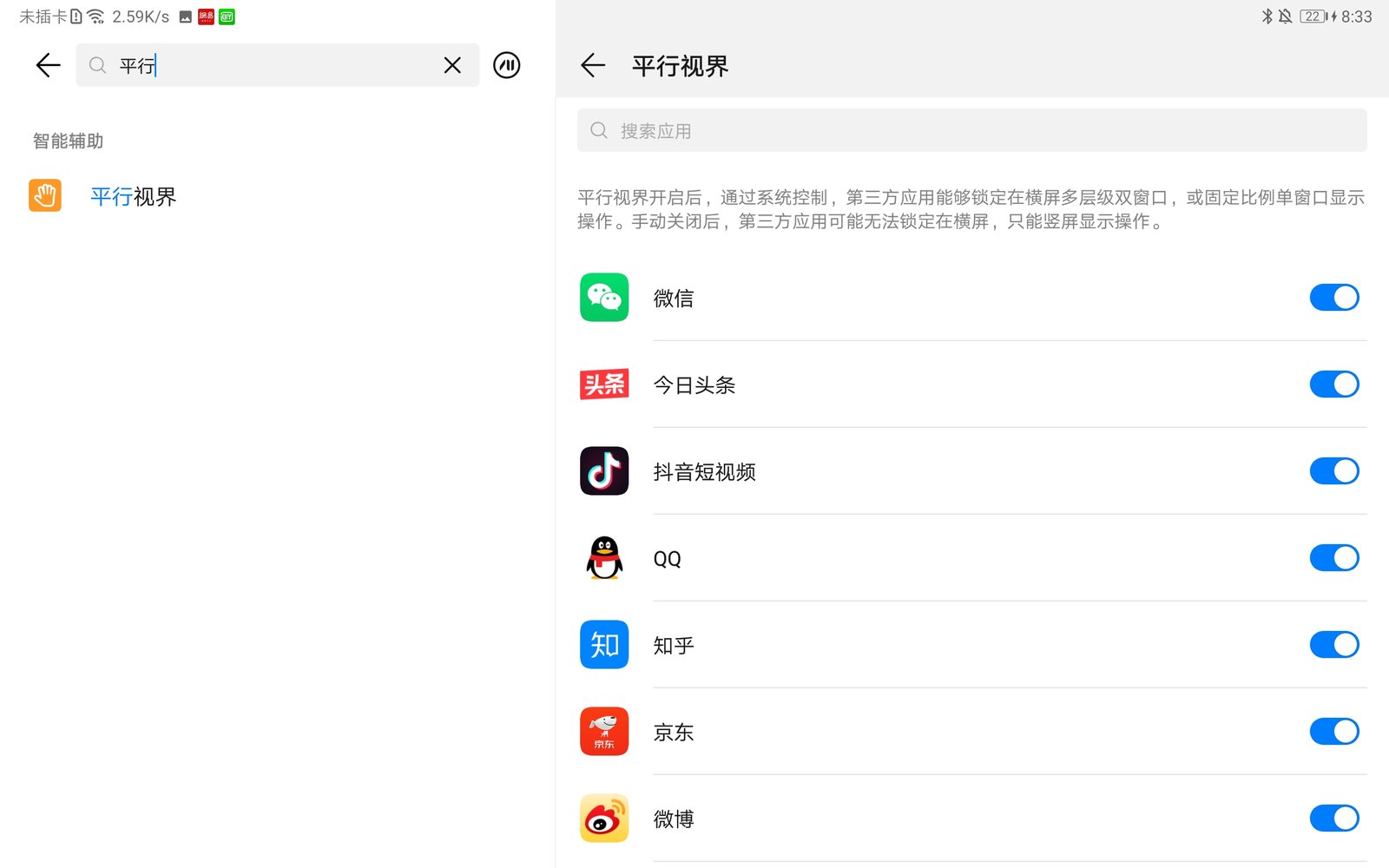Tap the 智能辅助 category header
Viewport: 1389px width, 868px height.
68,141
